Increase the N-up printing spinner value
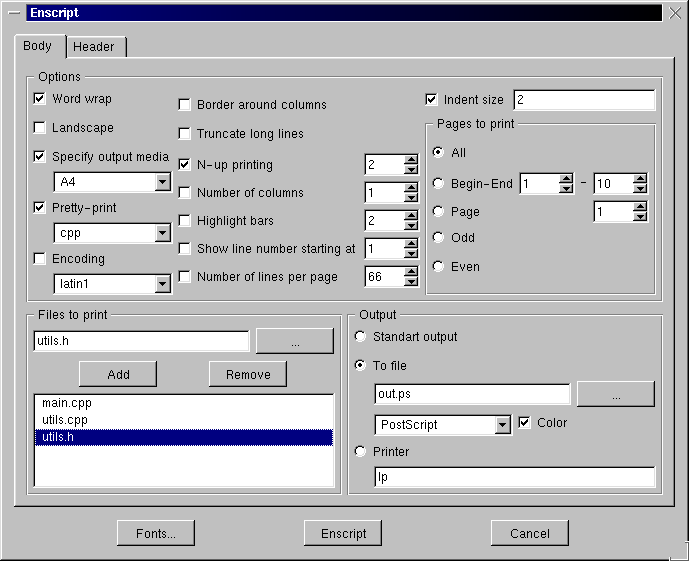 coord(410,160)
